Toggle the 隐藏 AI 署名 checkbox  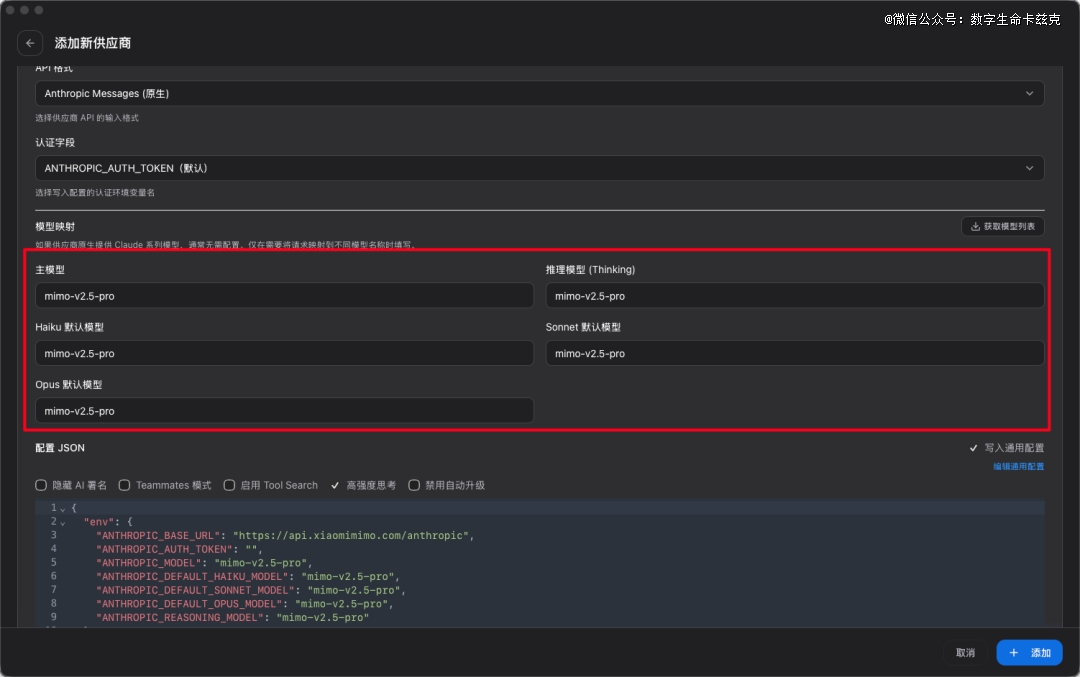[x=41, y=485]
